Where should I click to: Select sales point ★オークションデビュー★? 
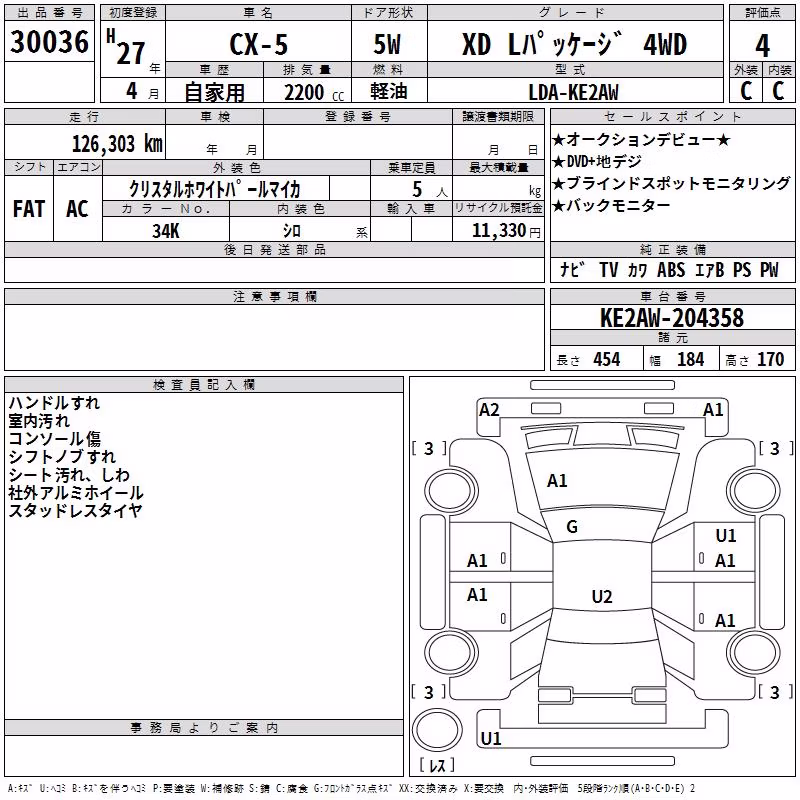click(641, 139)
